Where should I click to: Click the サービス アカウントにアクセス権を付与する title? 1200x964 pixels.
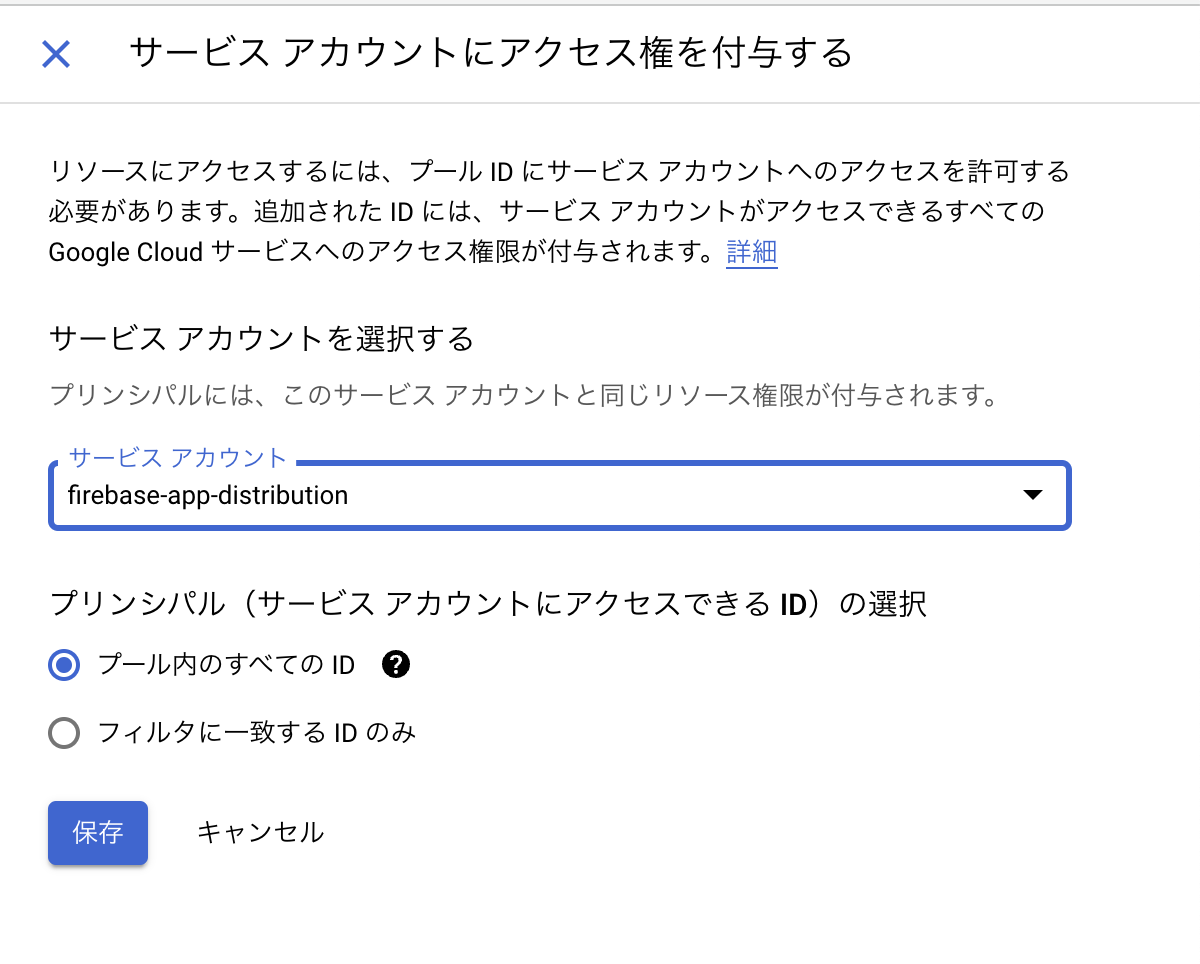(x=490, y=52)
